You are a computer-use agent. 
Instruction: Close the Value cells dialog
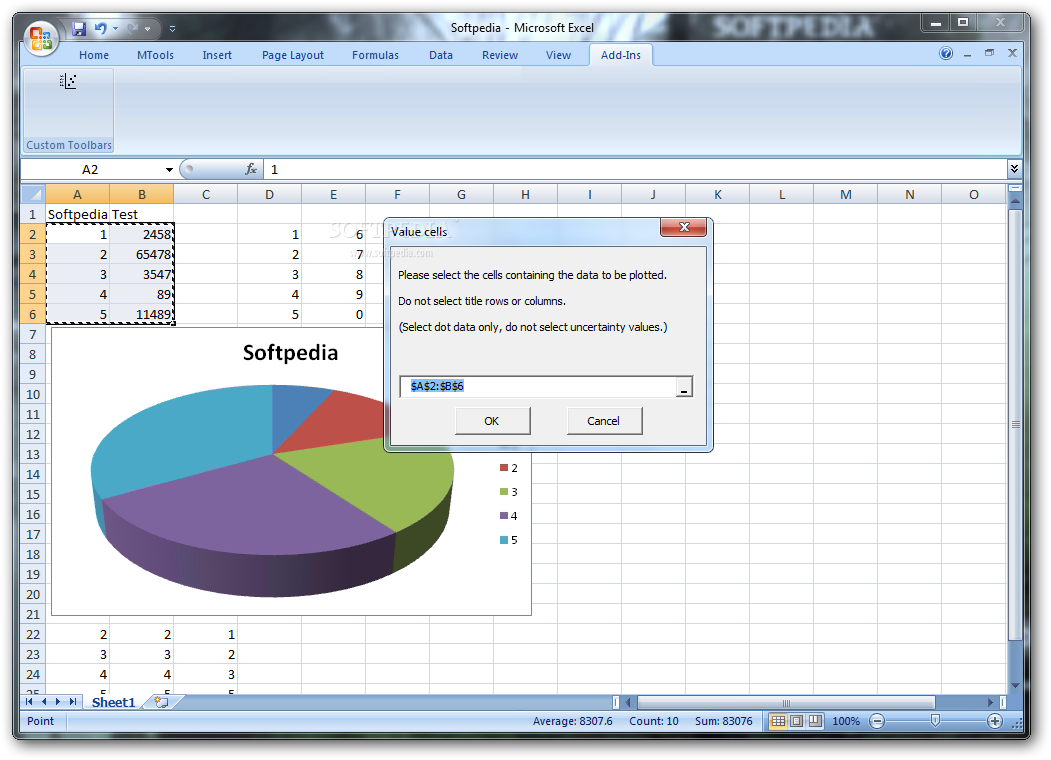click(x=684, y=227)
